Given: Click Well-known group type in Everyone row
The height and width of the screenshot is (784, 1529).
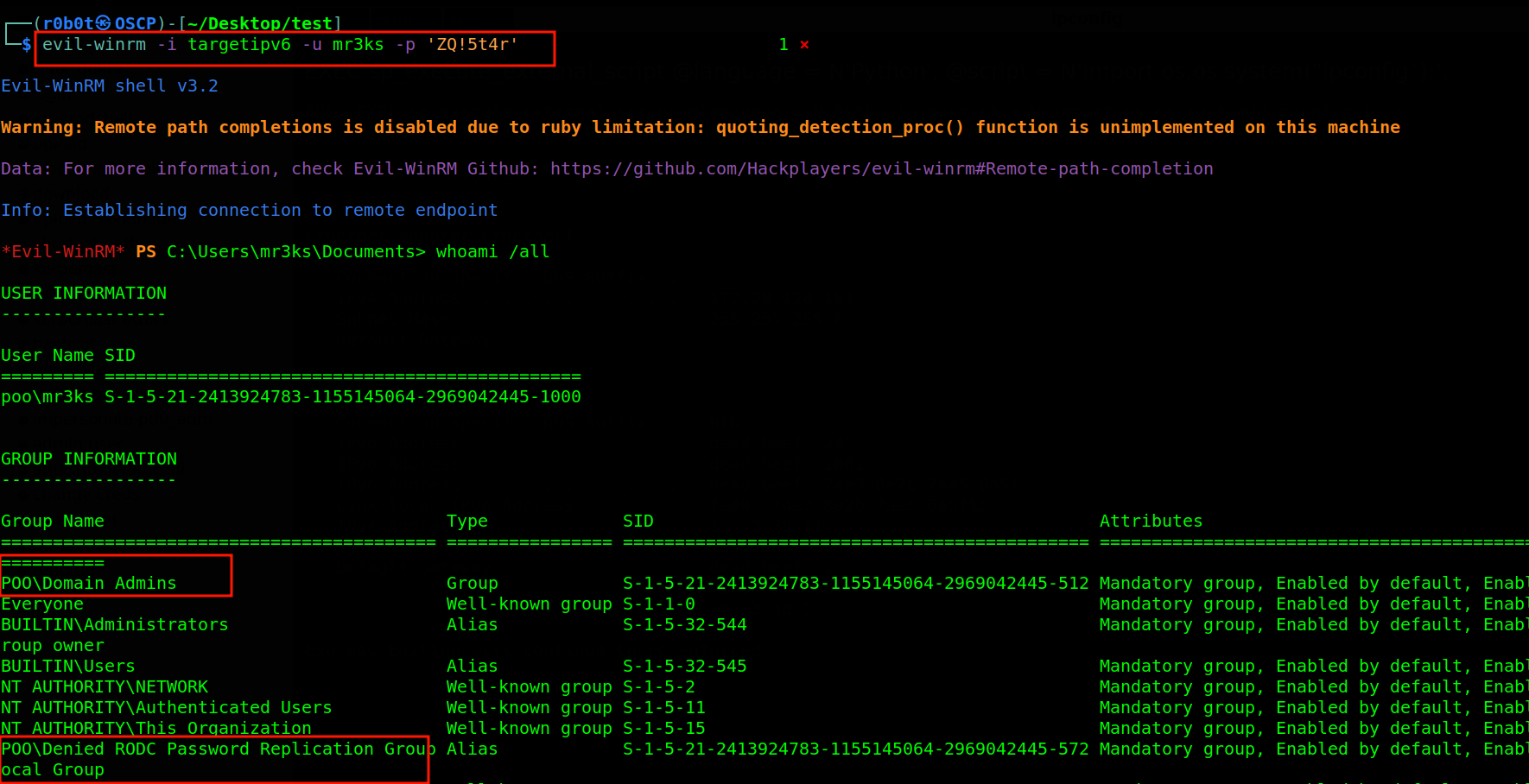Looking at the screenshot, I should click(x=530, y=604).
